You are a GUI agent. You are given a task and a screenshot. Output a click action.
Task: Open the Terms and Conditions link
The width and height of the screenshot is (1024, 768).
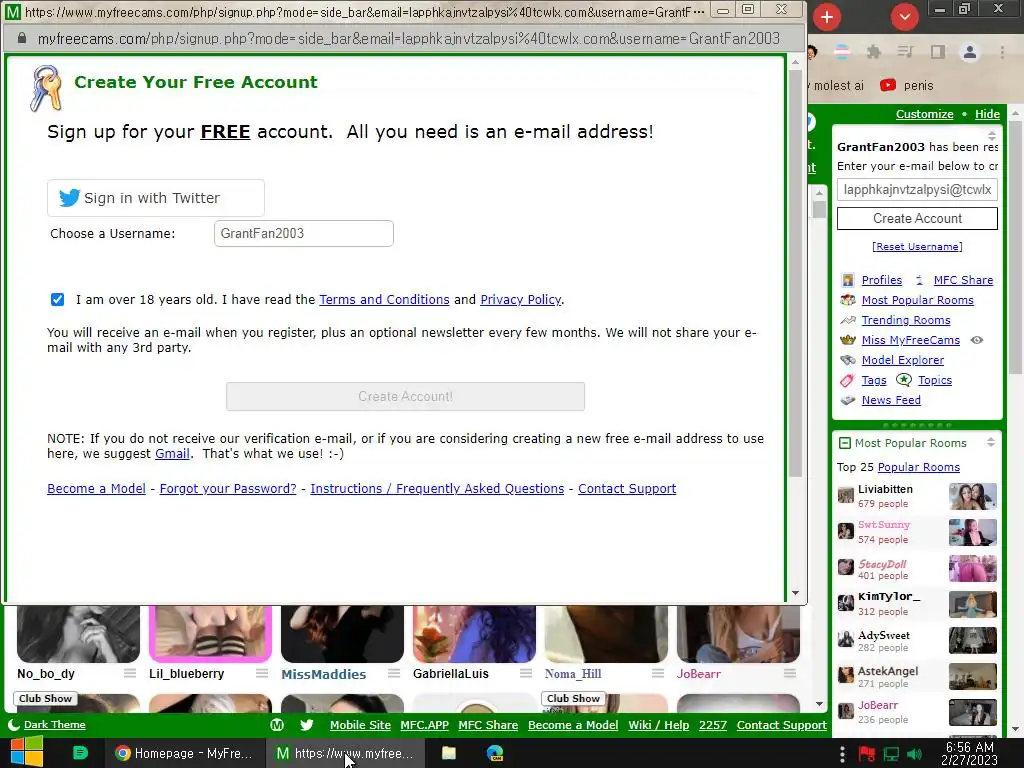point(384,299)
